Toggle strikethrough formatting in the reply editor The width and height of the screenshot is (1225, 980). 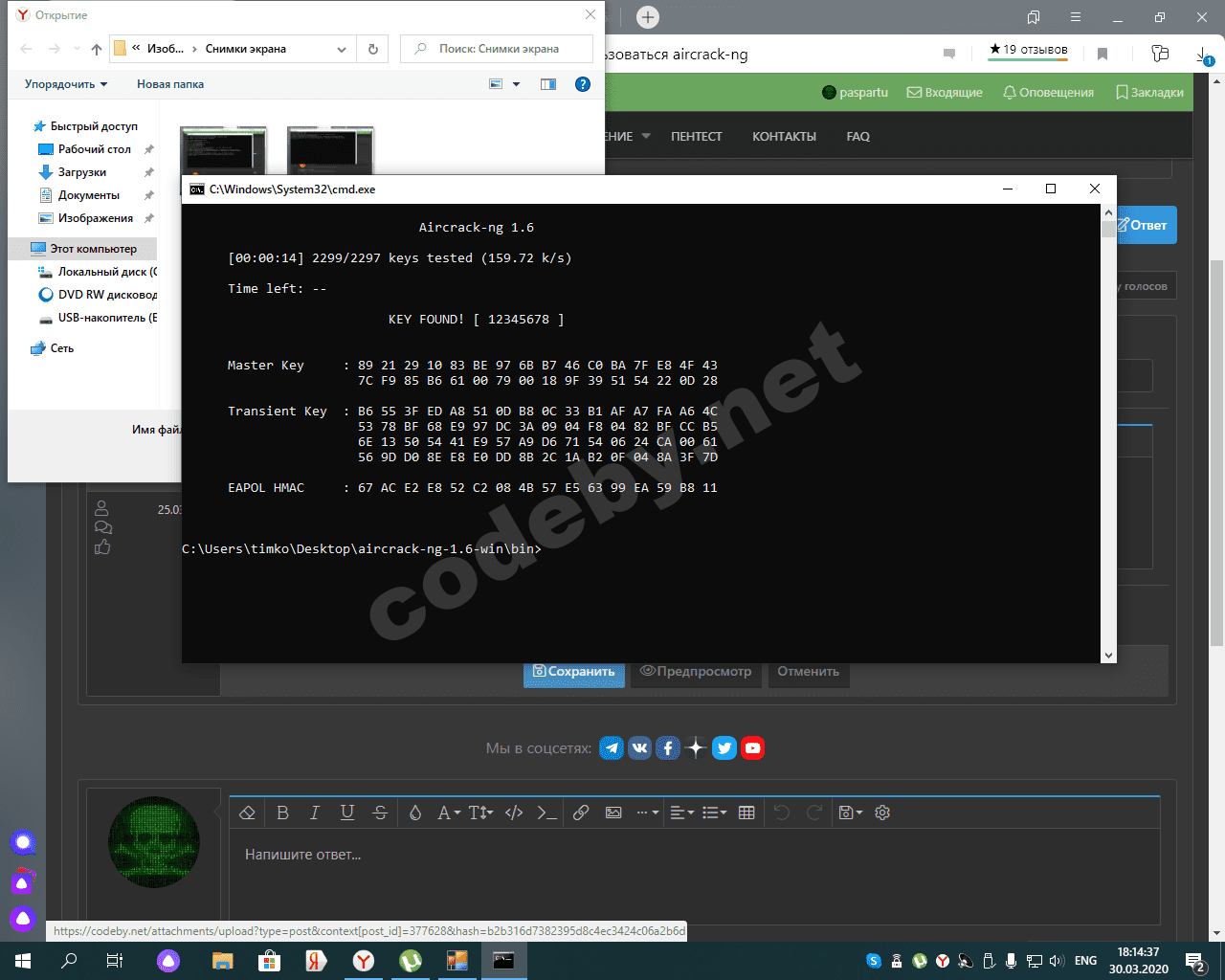pos(380,813)
